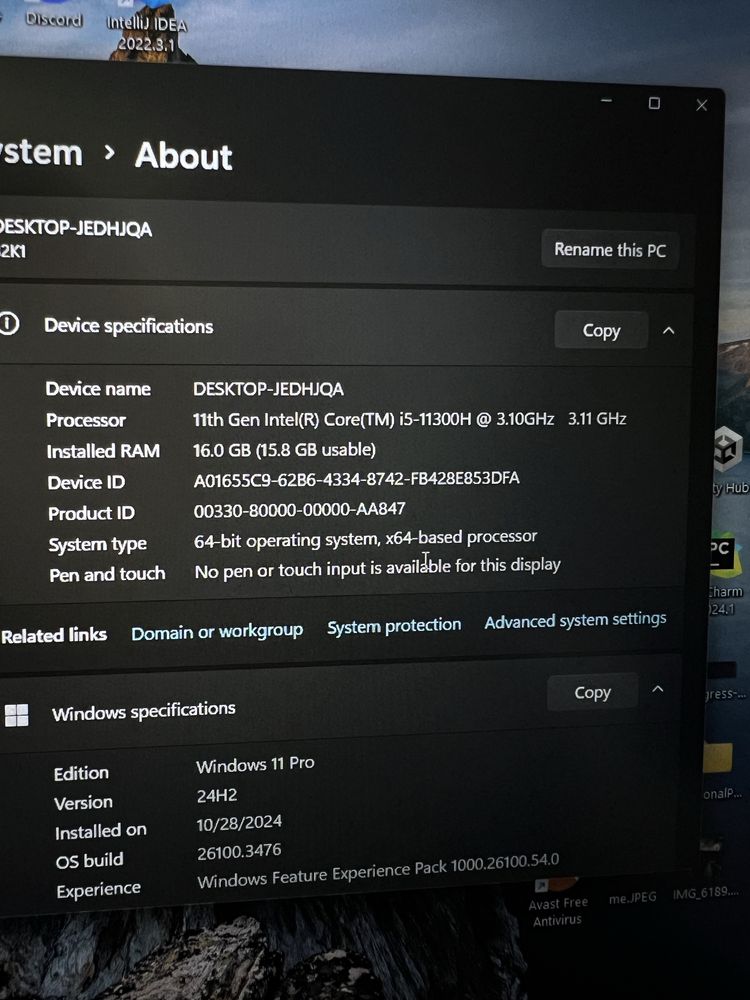Click the PC name DESKTOP-JEDHJQA in header card
Viewport: 750px width, 1000px height.
(75, 228)
